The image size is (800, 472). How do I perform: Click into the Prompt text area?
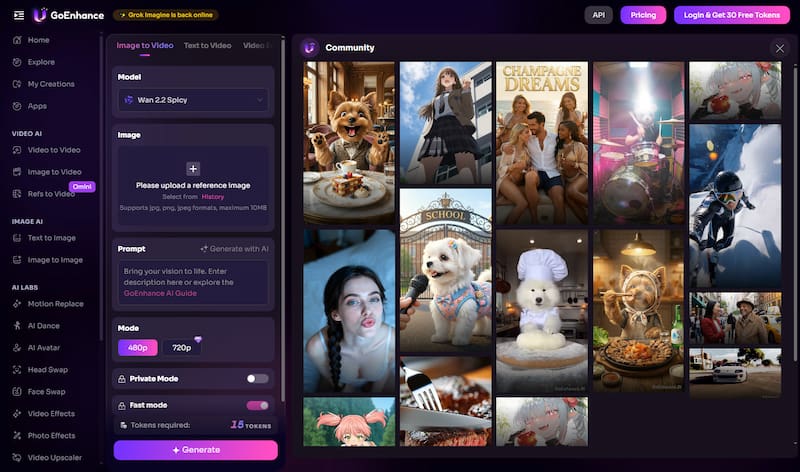click(193, 283)
